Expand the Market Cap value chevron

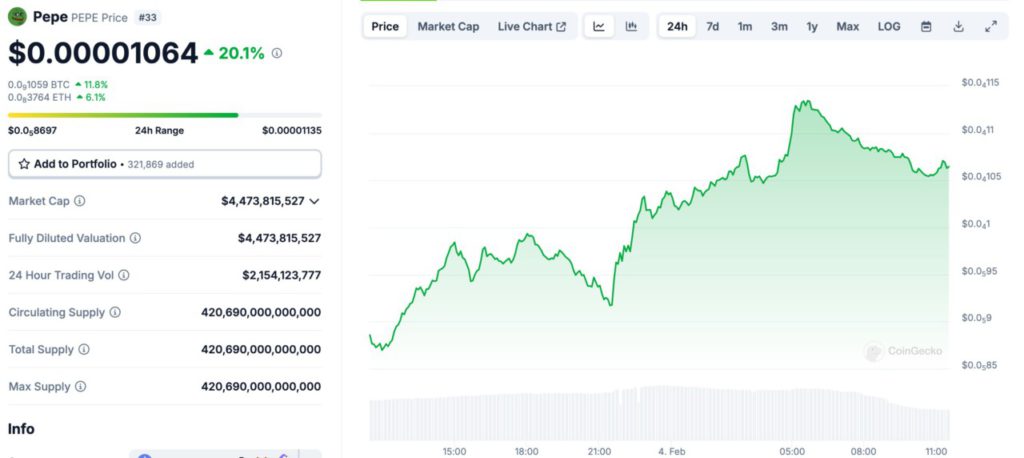click(314, 201)
